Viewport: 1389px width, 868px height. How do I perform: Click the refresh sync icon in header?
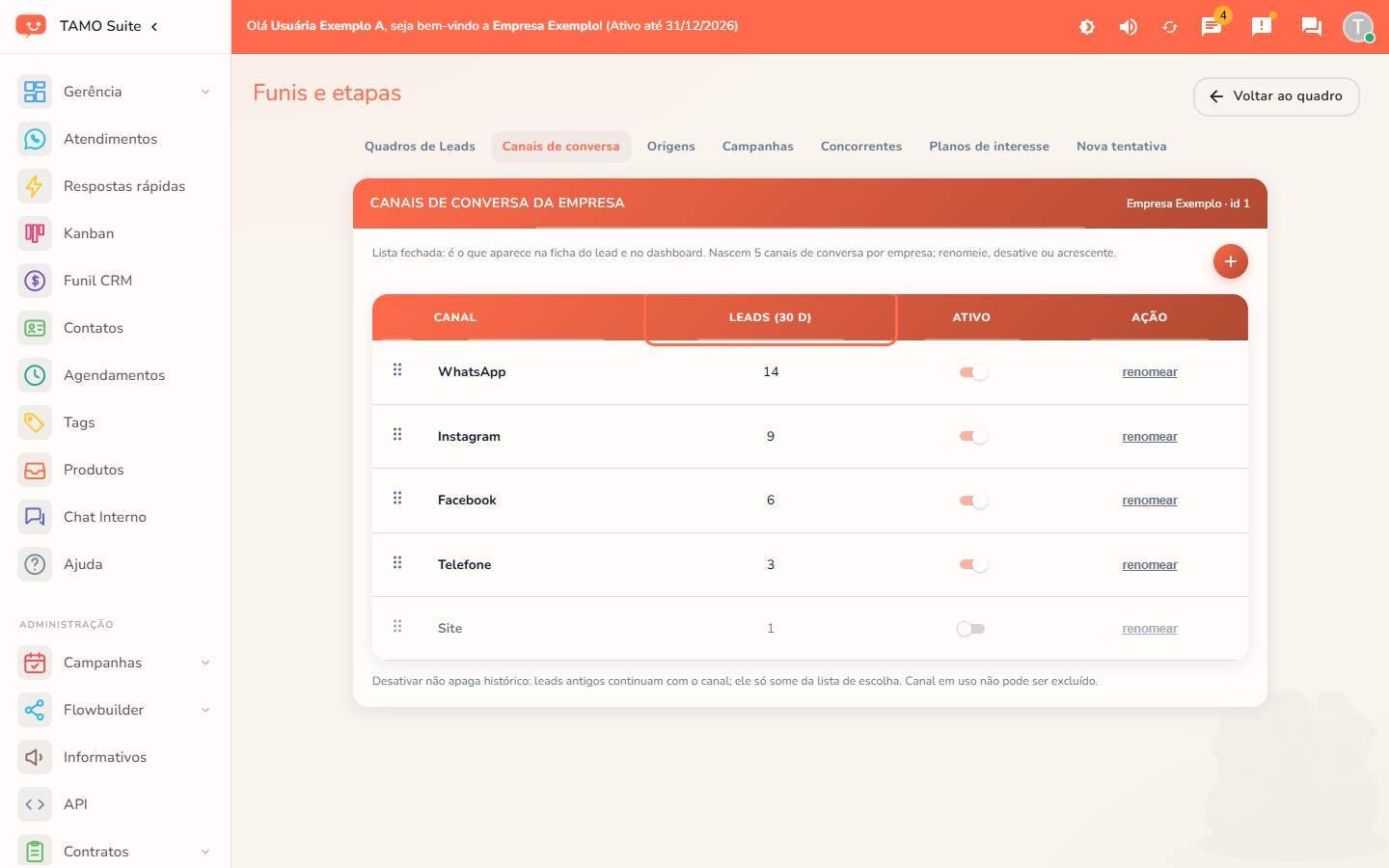1170,27
